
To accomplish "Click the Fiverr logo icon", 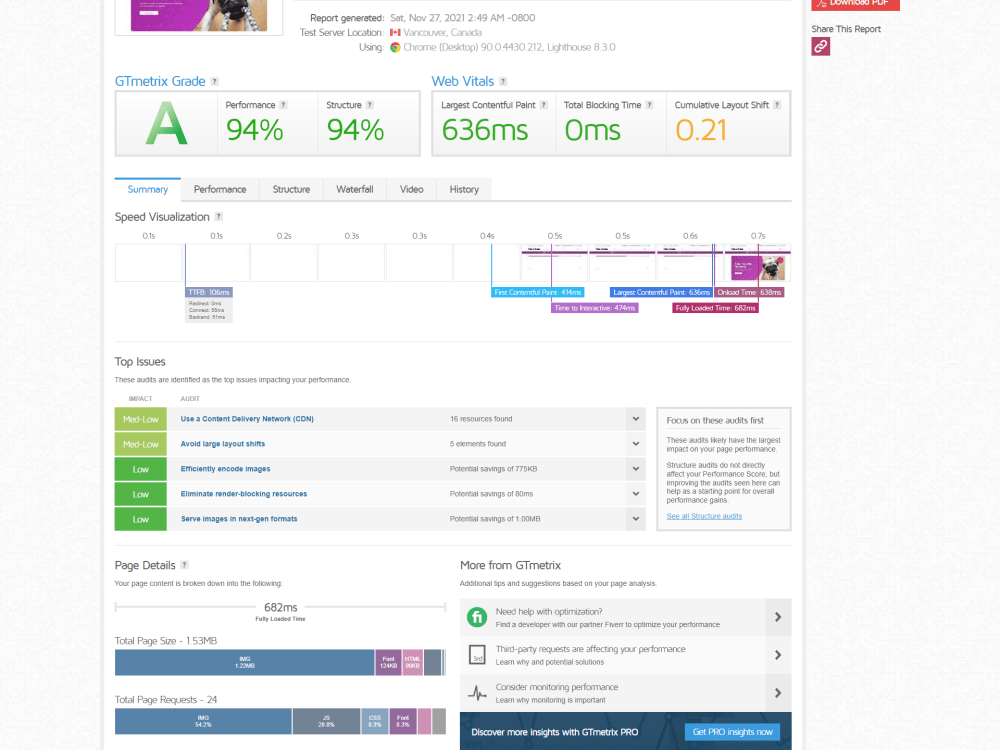I will click(477, 617).
